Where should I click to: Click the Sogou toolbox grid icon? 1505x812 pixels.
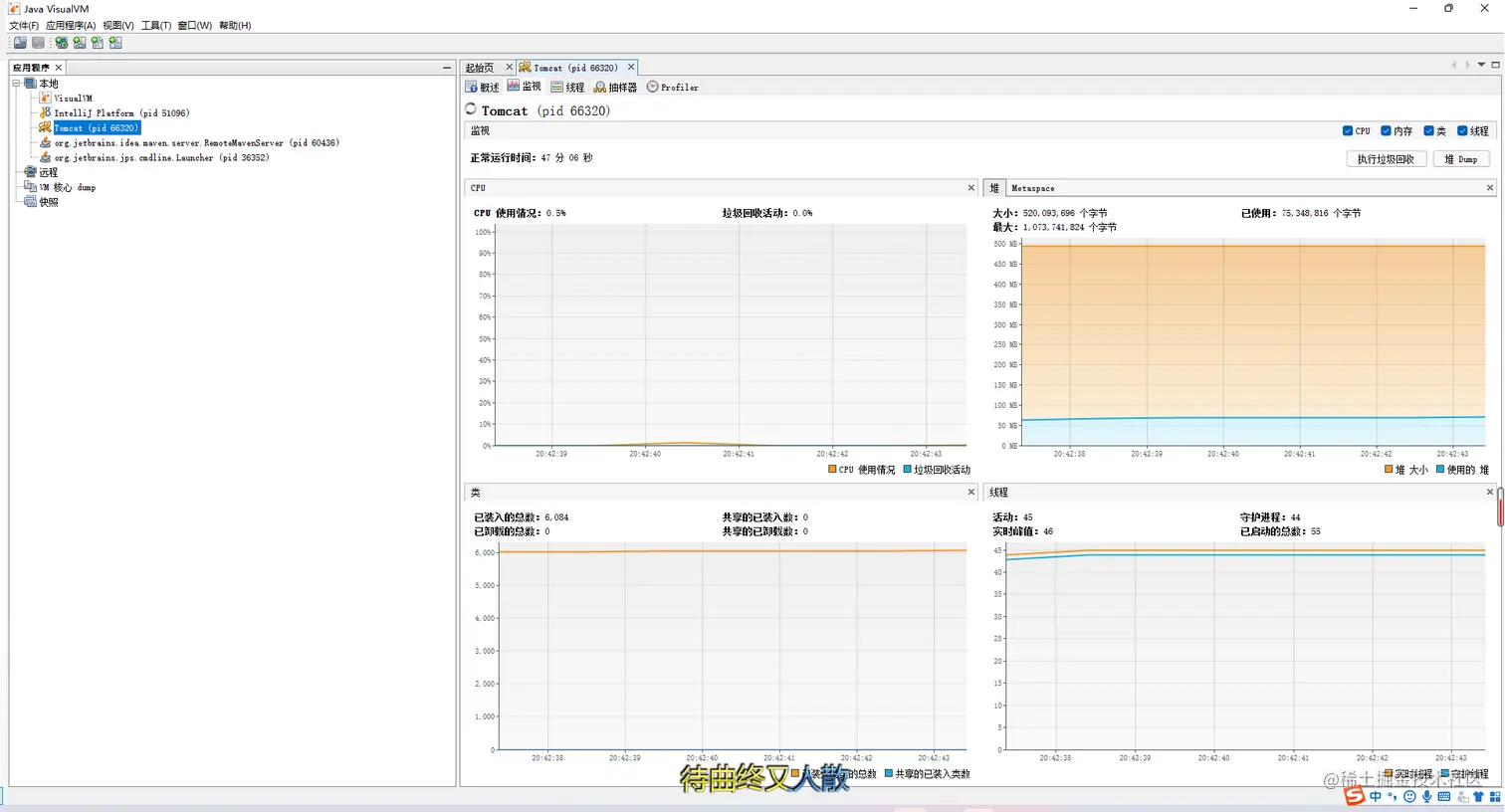(x=1495, y=796)
